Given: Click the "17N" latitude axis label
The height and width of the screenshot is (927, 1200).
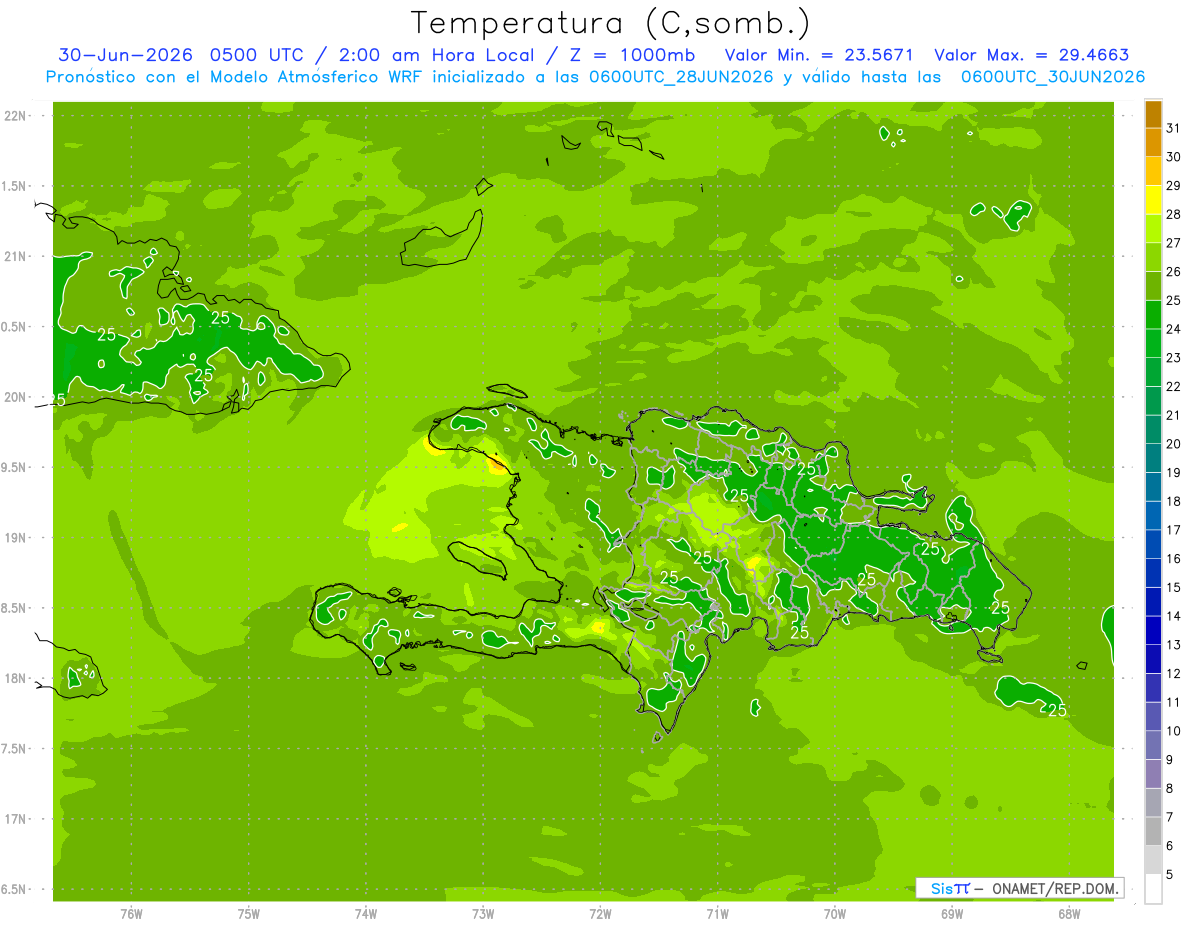Looking at the screenshot, I should pos(16,819).
